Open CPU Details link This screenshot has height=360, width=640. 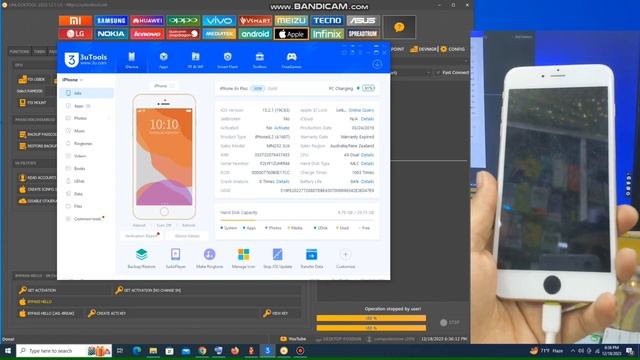pos(367,155)
